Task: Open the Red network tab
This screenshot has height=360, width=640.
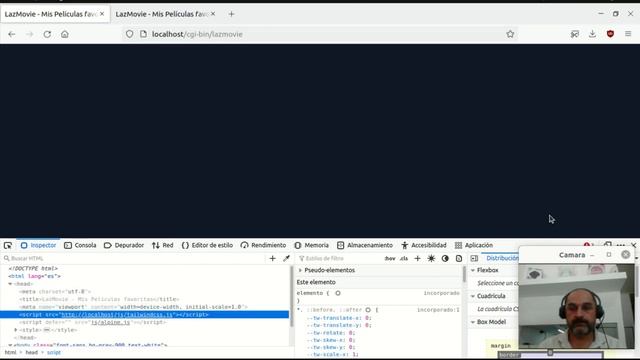Action: 162,245
